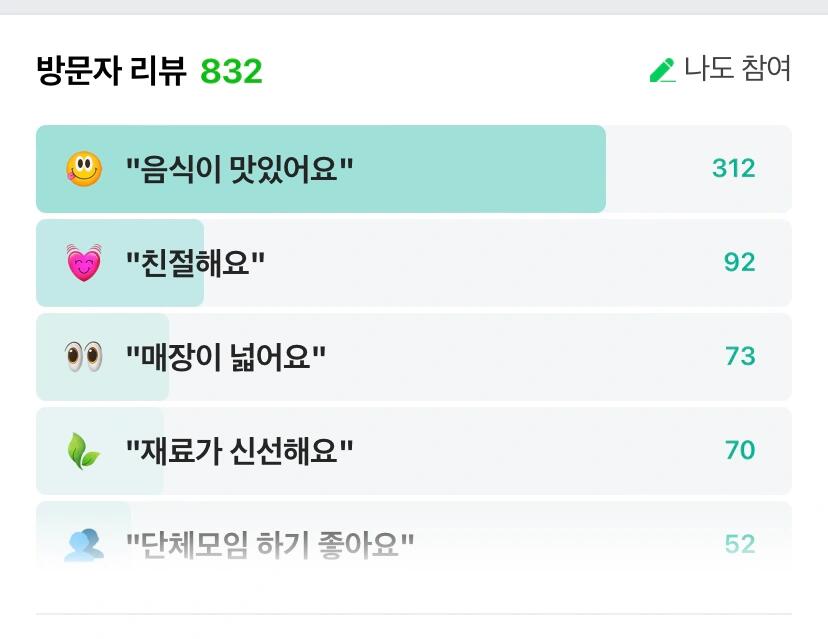Click the 70 count number
828x639 pixels.
[740, 450]
